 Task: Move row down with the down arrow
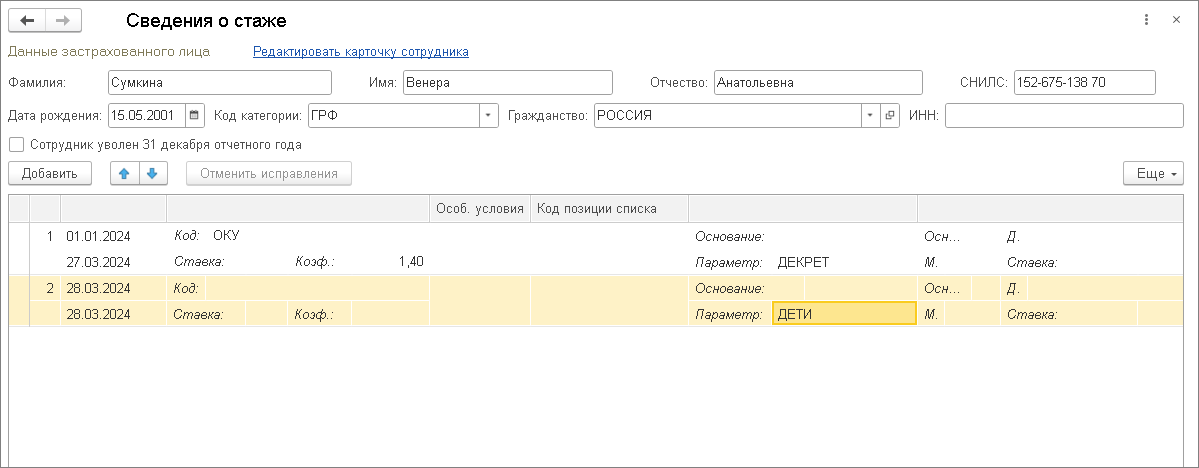click(151, 173)
